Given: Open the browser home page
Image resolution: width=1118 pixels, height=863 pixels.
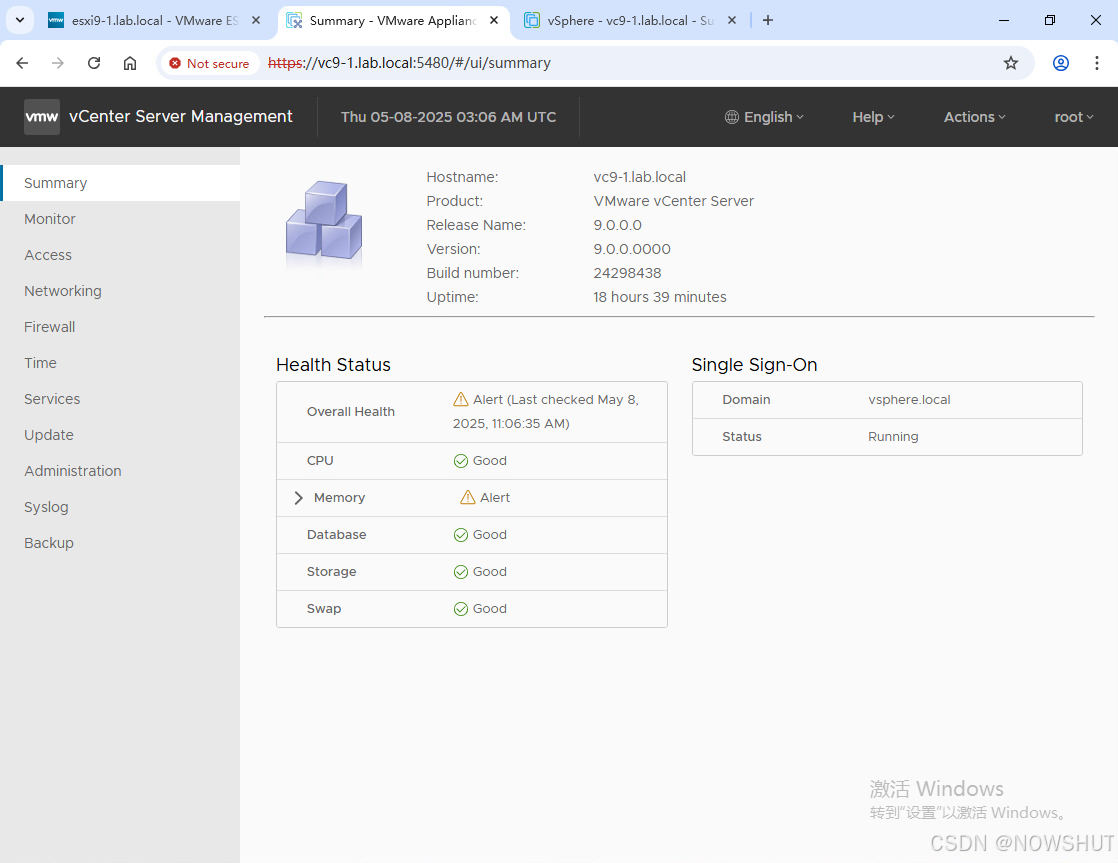Looking at the screenshot, I should [x=130, y=63].
